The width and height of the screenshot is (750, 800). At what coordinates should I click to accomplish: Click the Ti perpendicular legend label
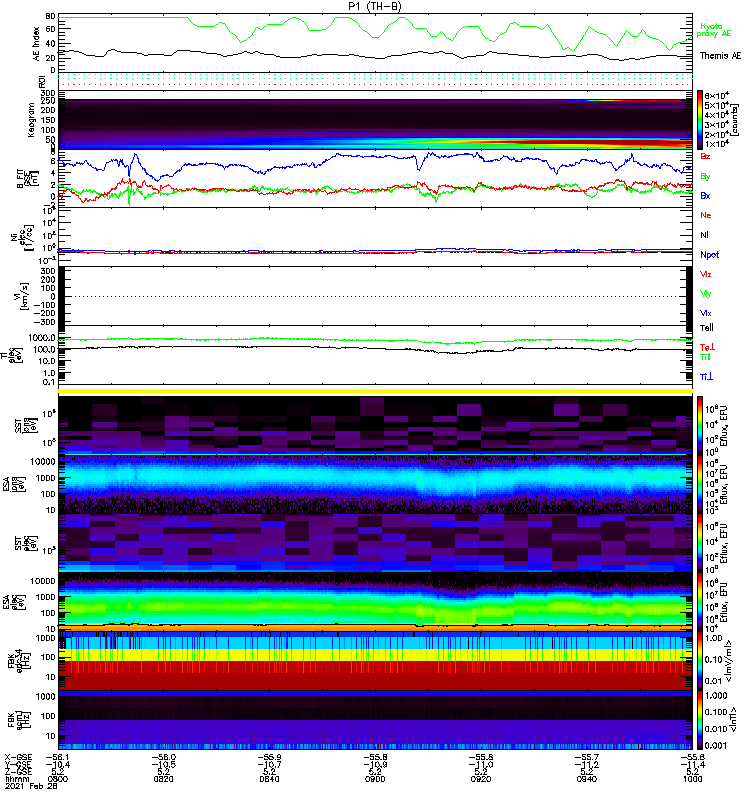coord(706,377)
